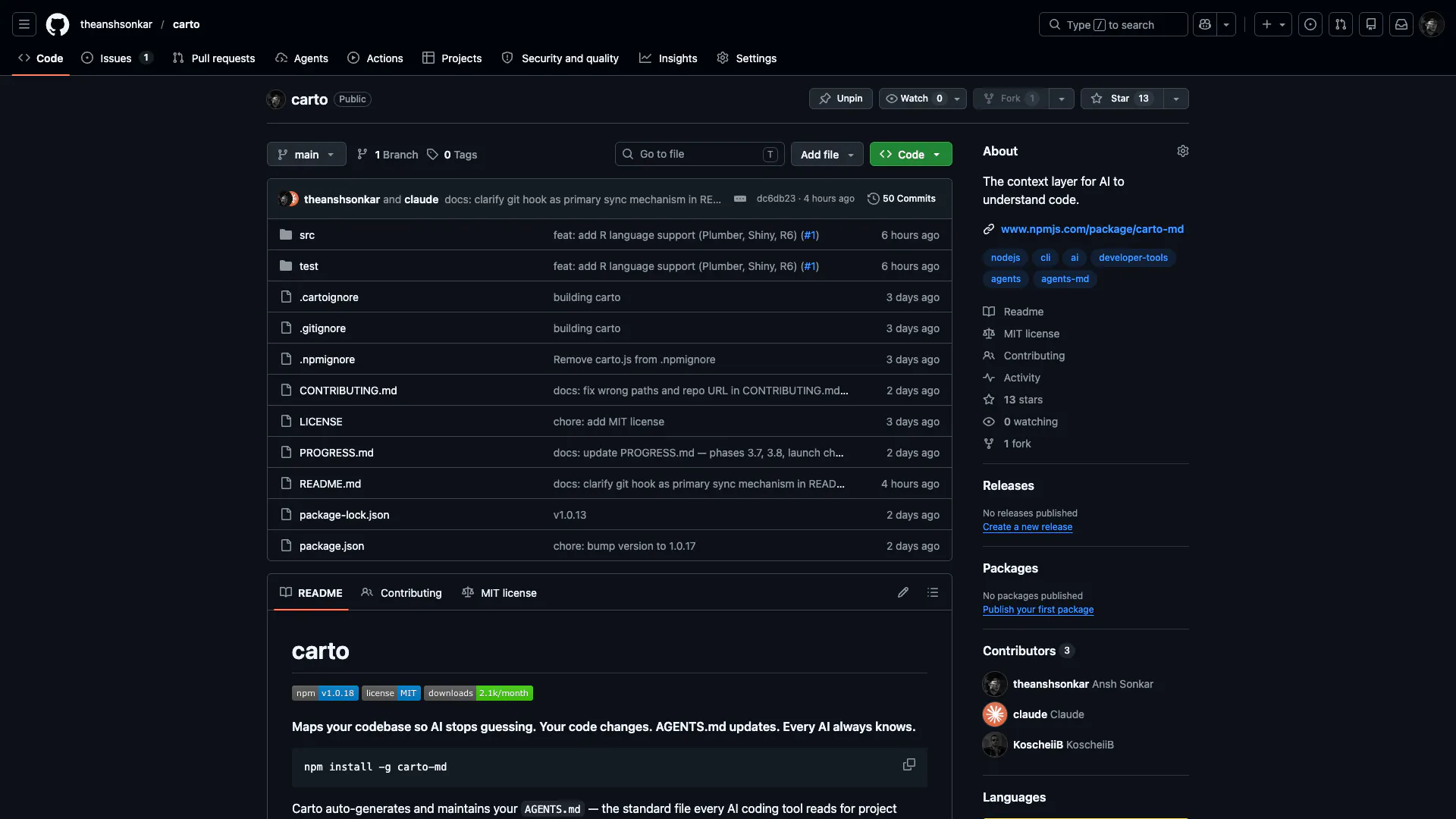The height and width of the screenshot is (819, 1456).
Task: Open the notifications inbox icon
Action: click(1401, 24)
